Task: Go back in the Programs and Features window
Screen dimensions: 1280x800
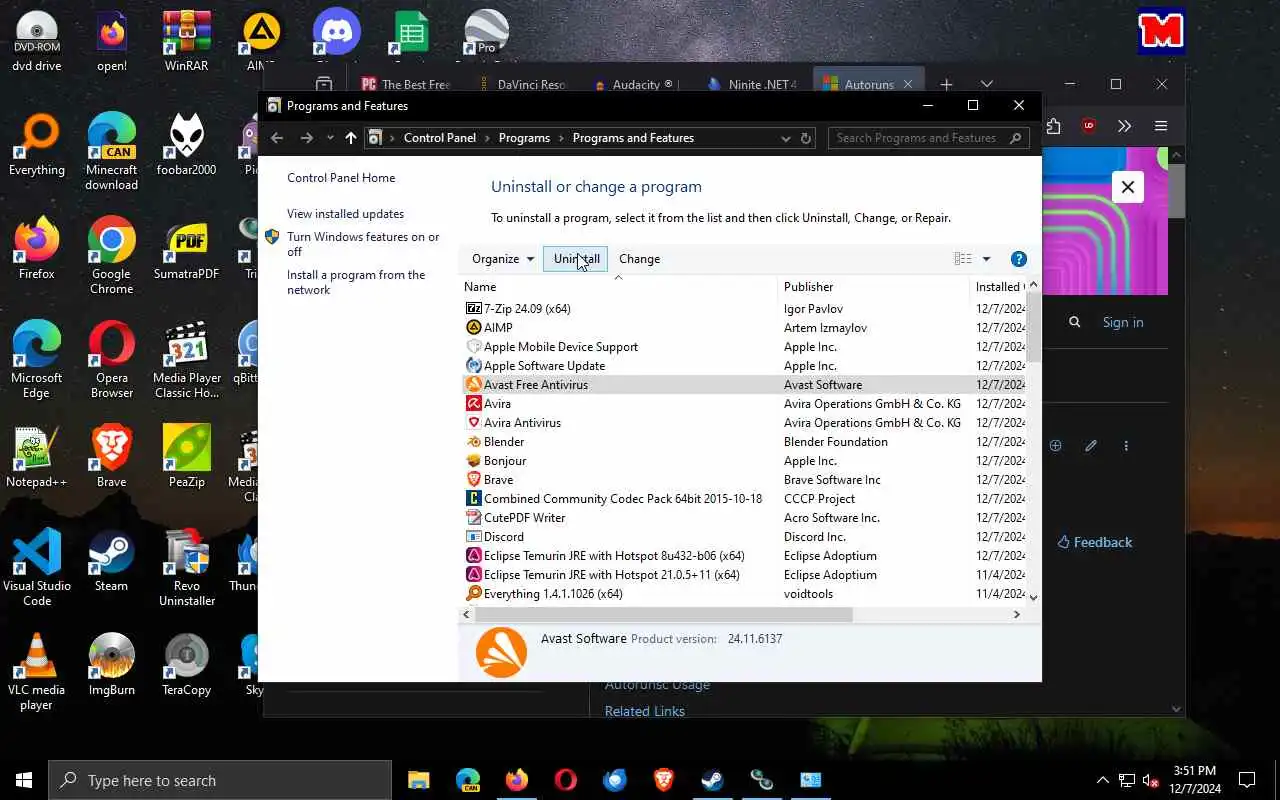Action: point(277,138)
